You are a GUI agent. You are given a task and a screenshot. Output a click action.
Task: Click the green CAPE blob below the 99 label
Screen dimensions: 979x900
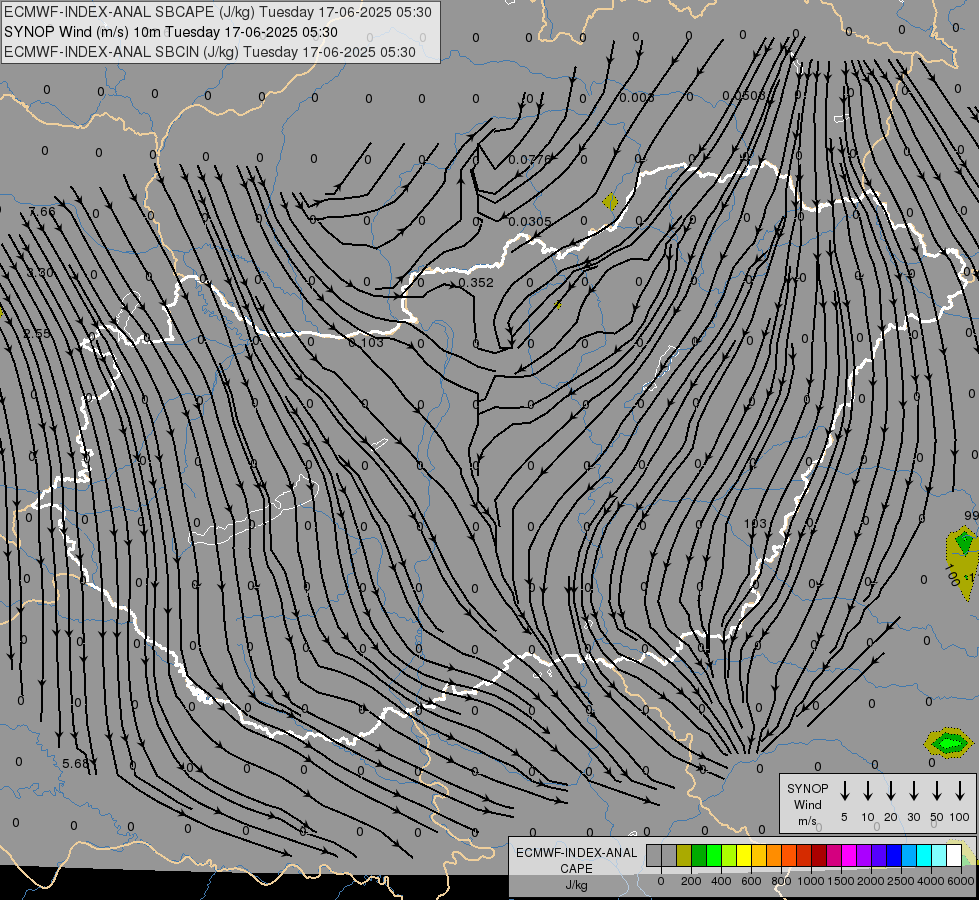964,541
